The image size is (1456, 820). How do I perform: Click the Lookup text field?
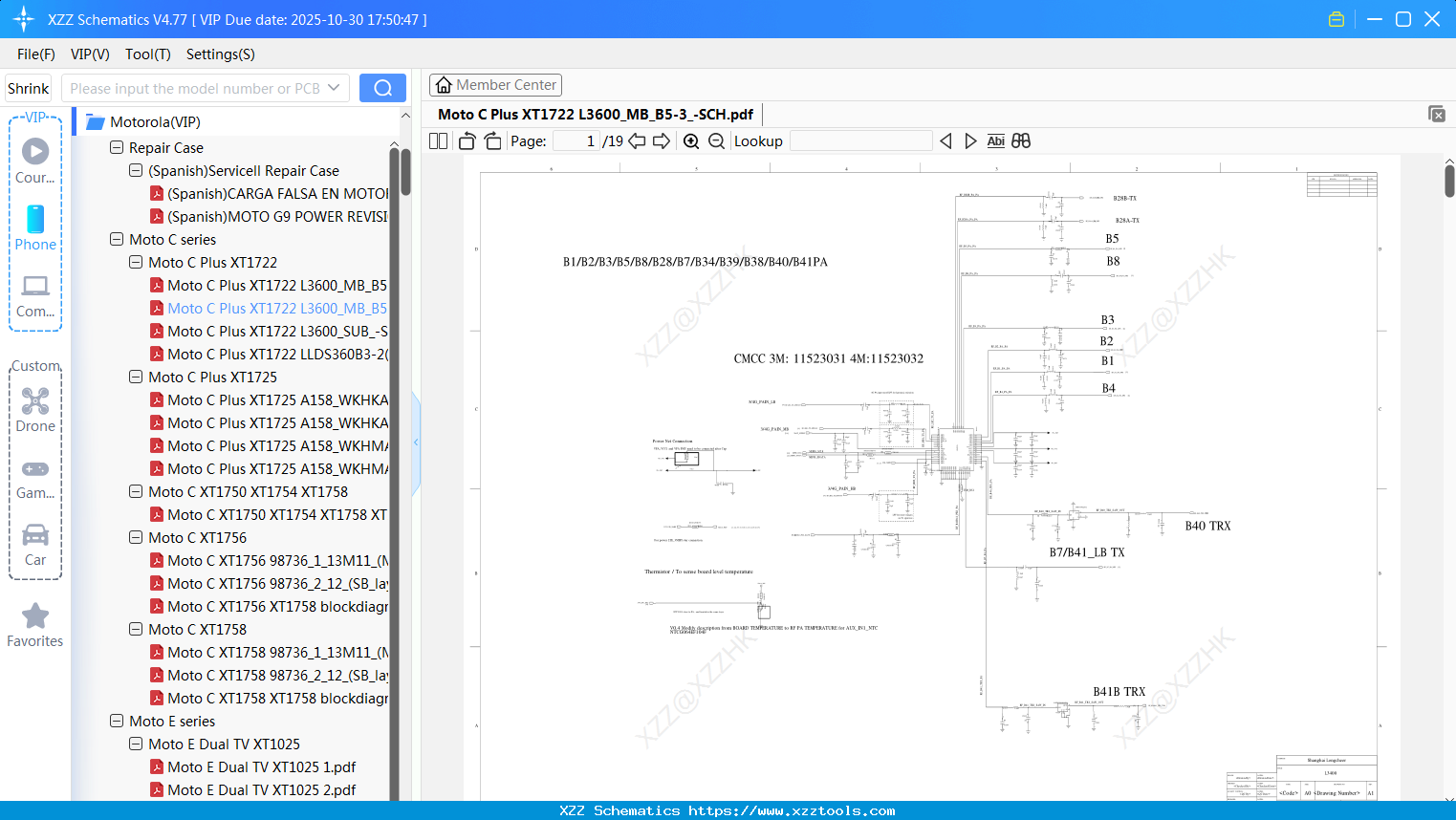click(x=861, y=141)
